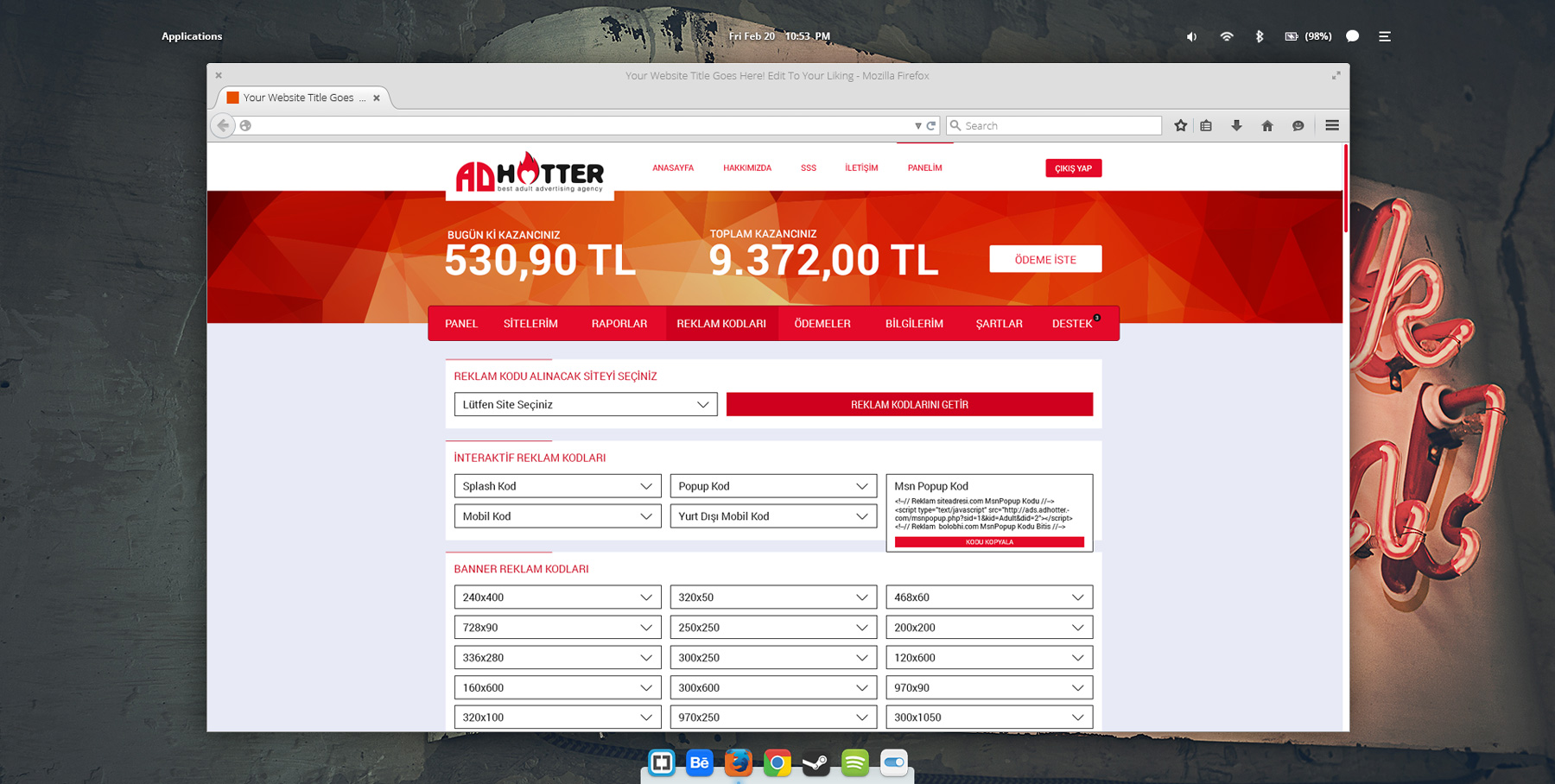Image resolution: width=1555 pixels, height=784 pixels.
Task: Open the DESTEK tab
Action: [1072, 324]
